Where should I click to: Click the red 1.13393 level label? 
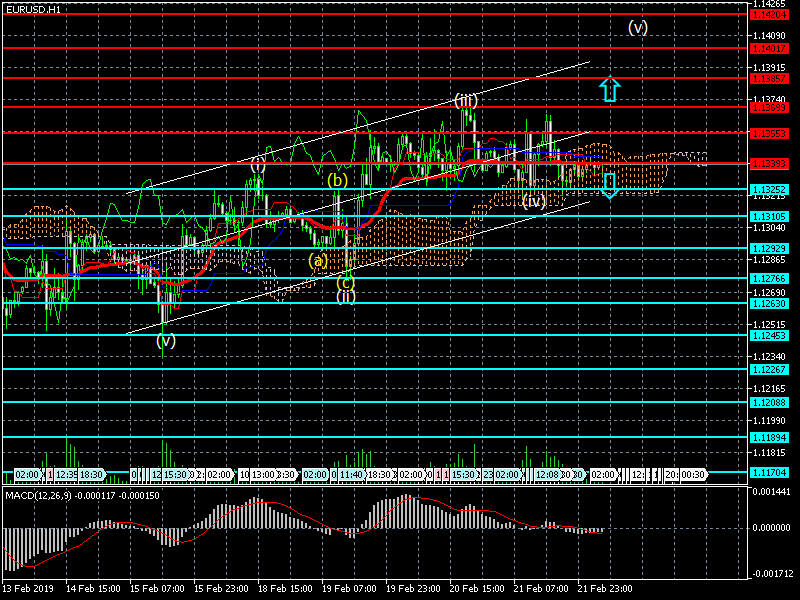click(769, 164)
